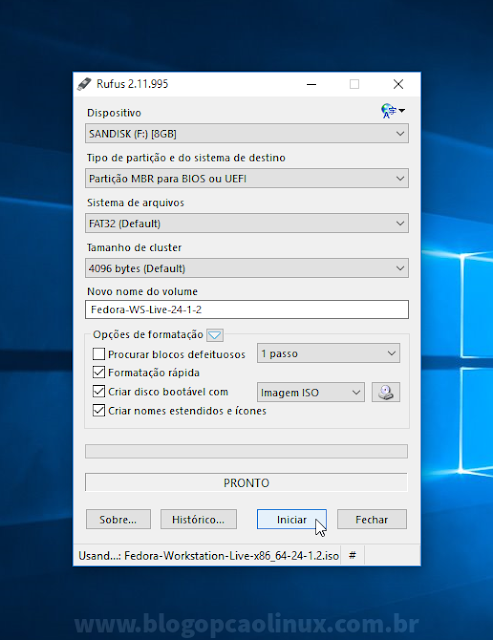This screenshot has width=493, height=640.
Task: Open the language selection globe icon
Action: pos(393,111)
